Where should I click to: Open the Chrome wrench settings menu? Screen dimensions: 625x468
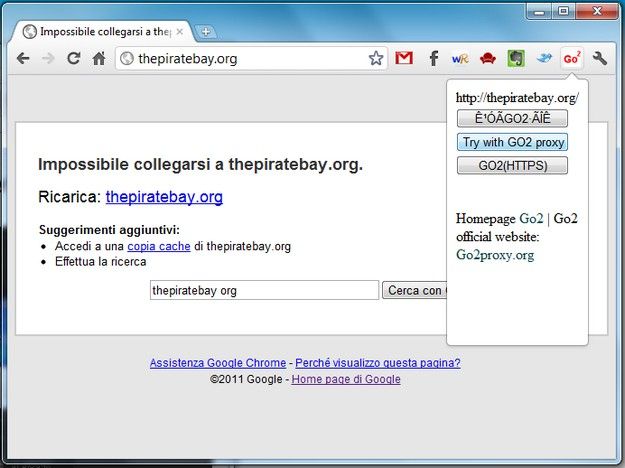click(599, 59)
